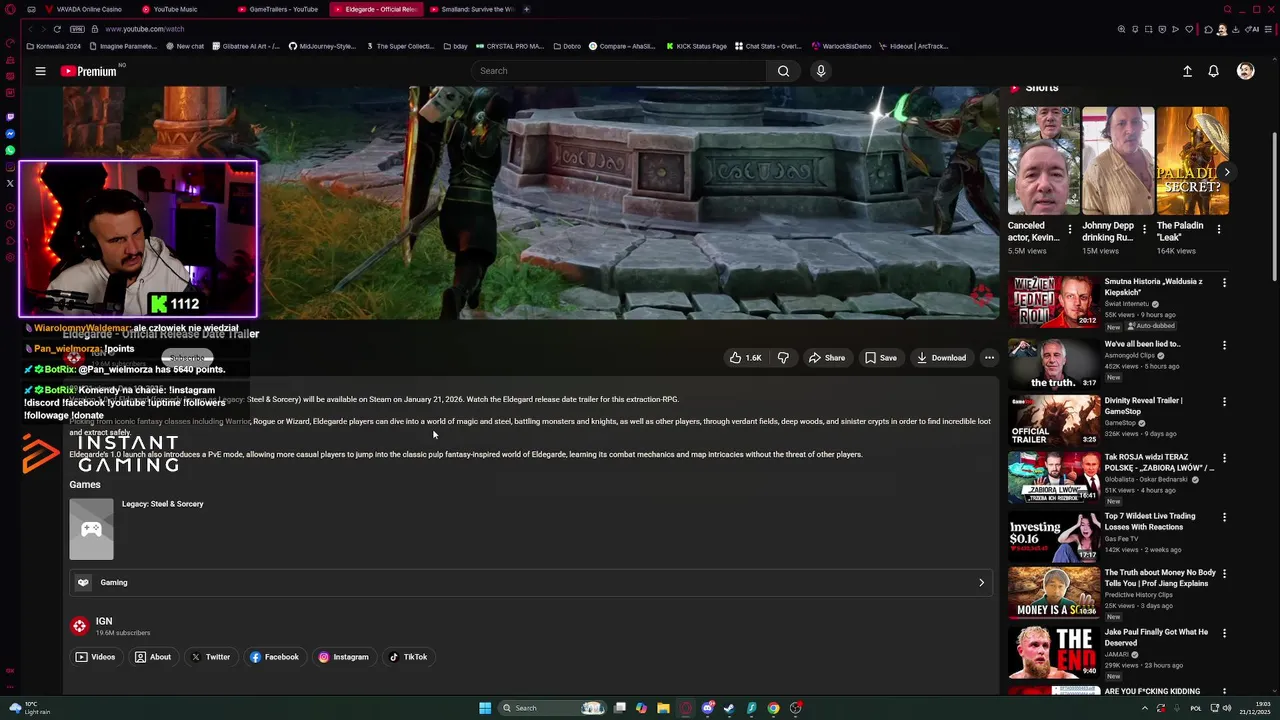The image size is (1280, 720).
Task: Switch to the GameTrailers - YouTube tab
Action: point(278,9)
